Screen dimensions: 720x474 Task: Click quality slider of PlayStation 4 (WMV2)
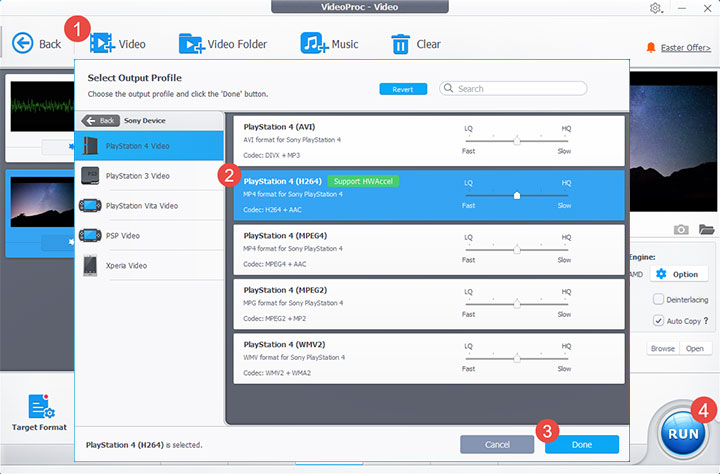pyautogui.click(x=517, y=358)
